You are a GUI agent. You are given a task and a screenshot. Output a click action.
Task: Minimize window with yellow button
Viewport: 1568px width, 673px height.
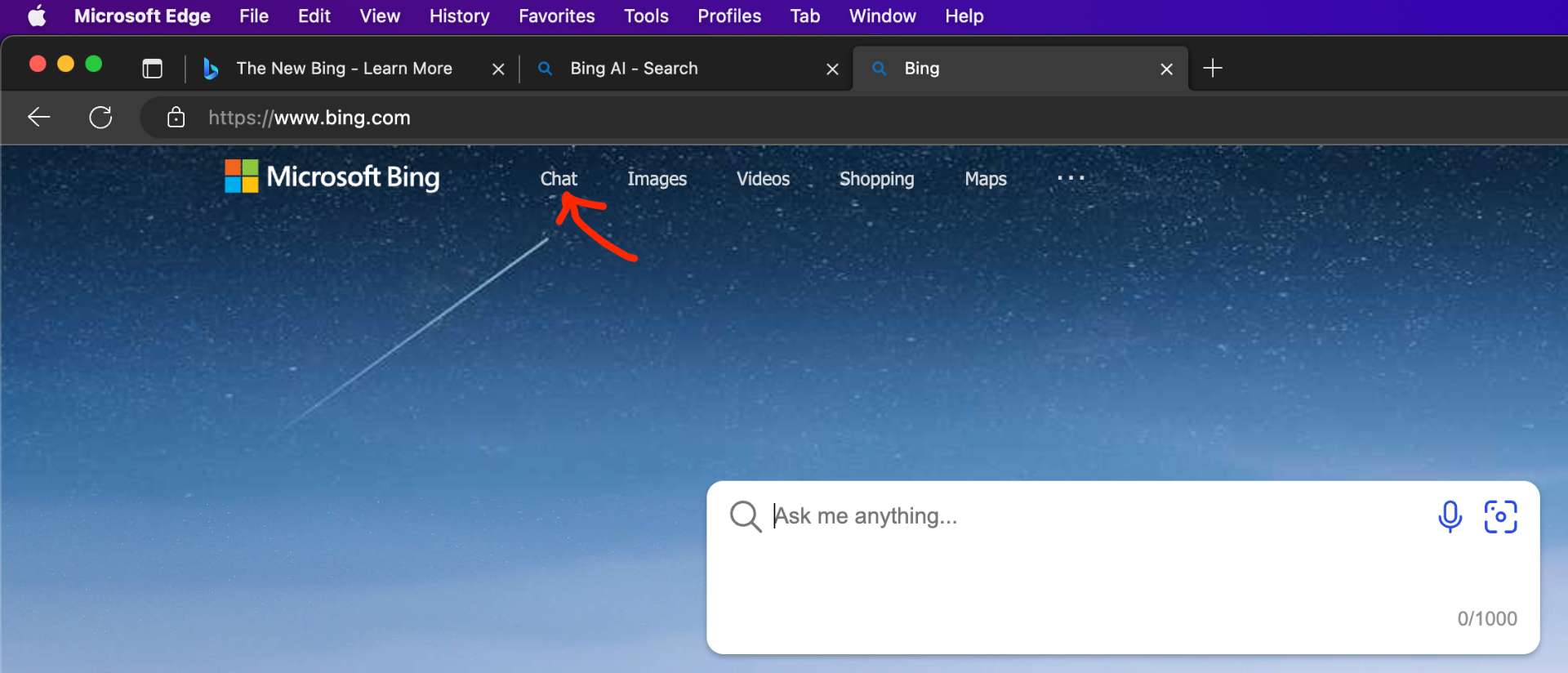(66, 64)
